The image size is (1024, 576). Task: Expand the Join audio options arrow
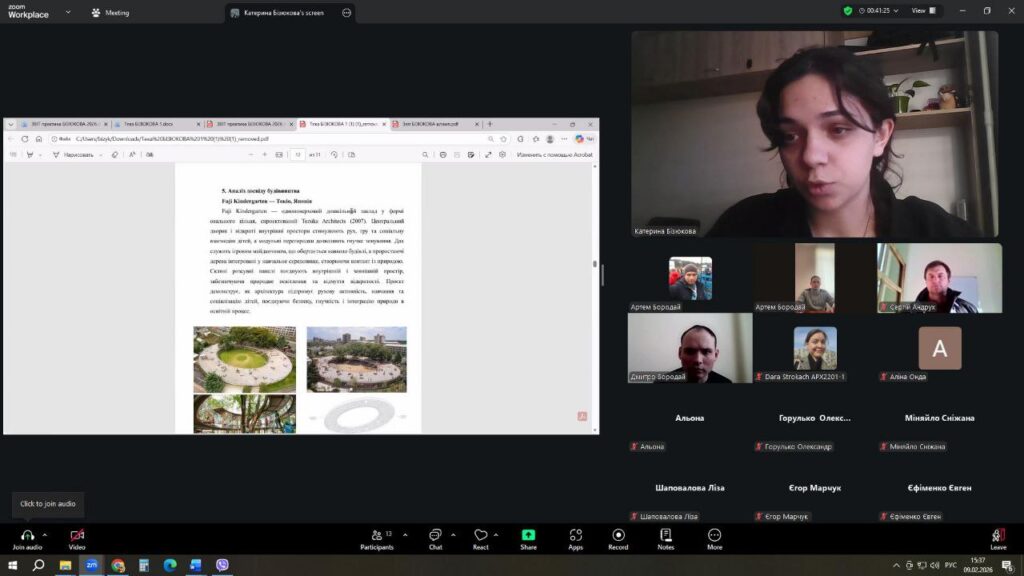(46, 534)
